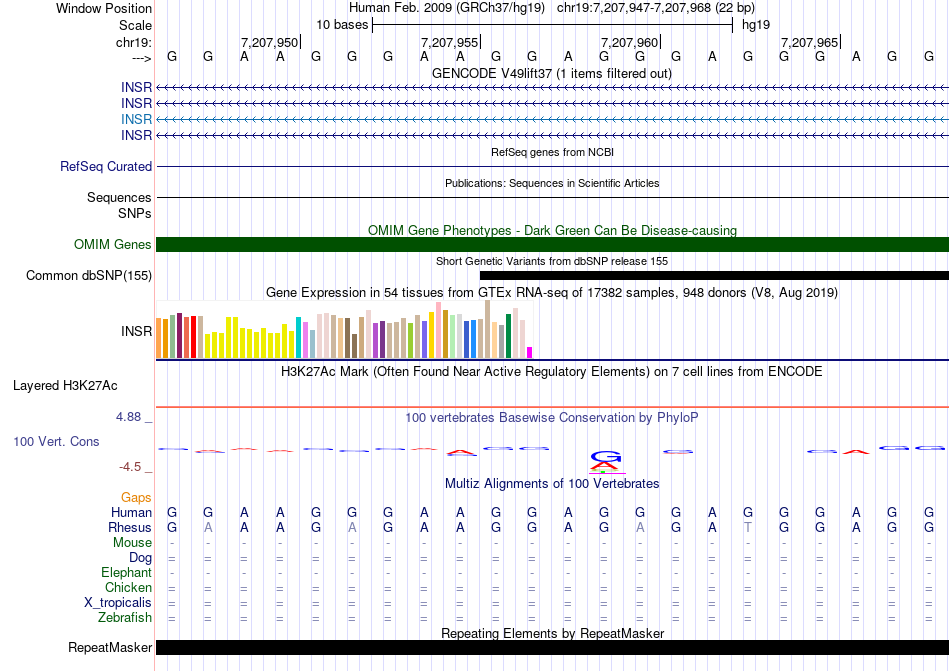Click the black RepeatMasker element bar
Image resolution: width=950 pixels, height=671 pixels.
click(552, 648)
